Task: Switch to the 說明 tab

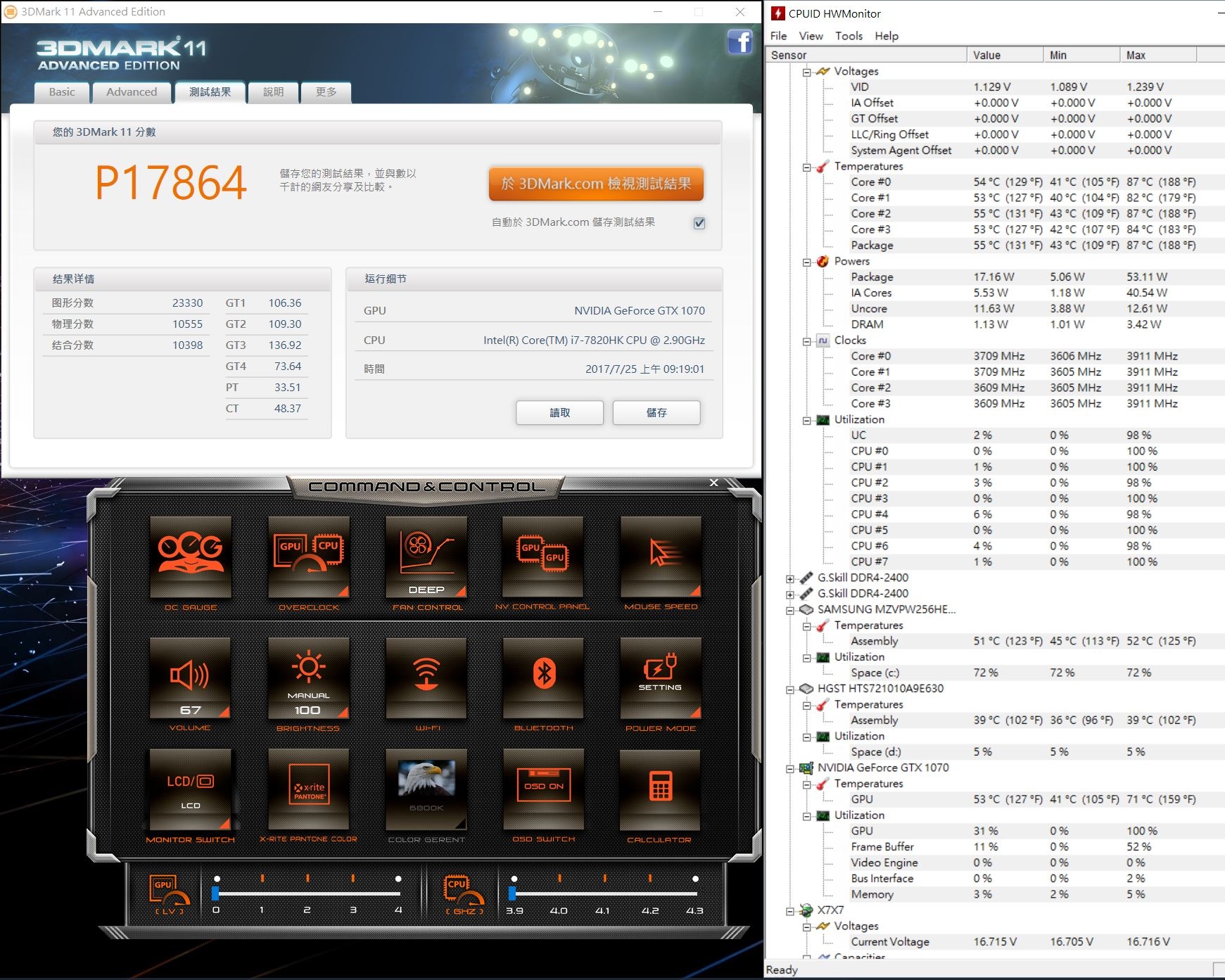Action: coord(273,92)
